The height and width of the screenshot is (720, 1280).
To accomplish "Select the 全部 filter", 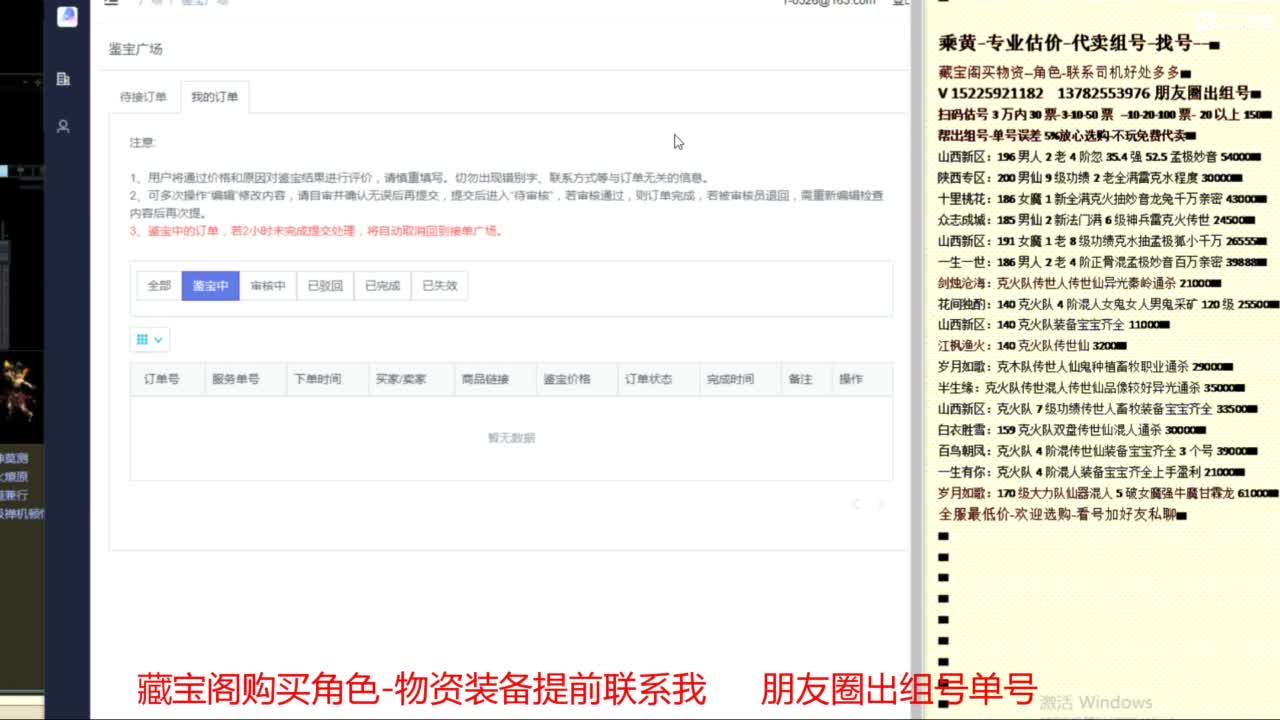I will (x=159, y=286).
